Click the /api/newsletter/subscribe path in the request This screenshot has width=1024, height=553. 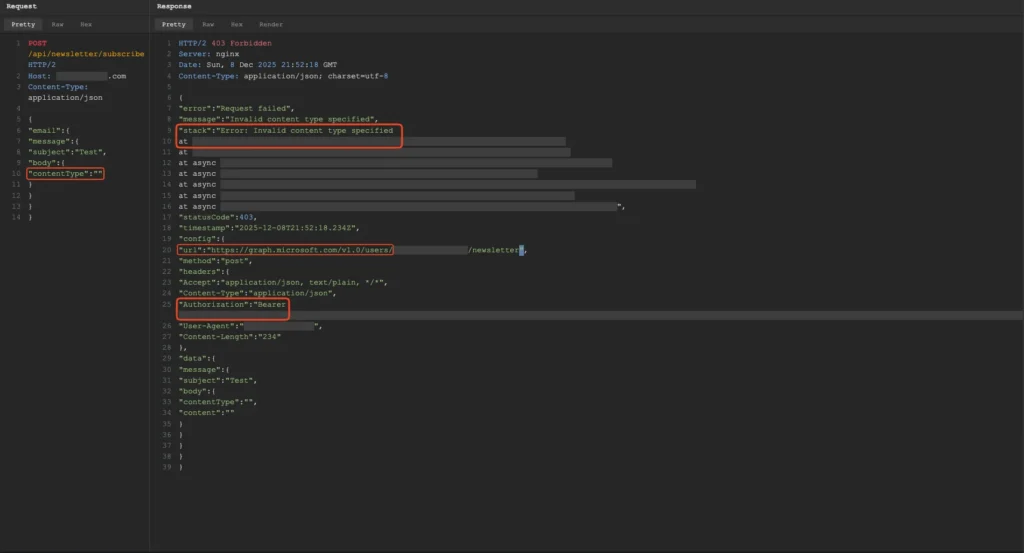[86, 54]
